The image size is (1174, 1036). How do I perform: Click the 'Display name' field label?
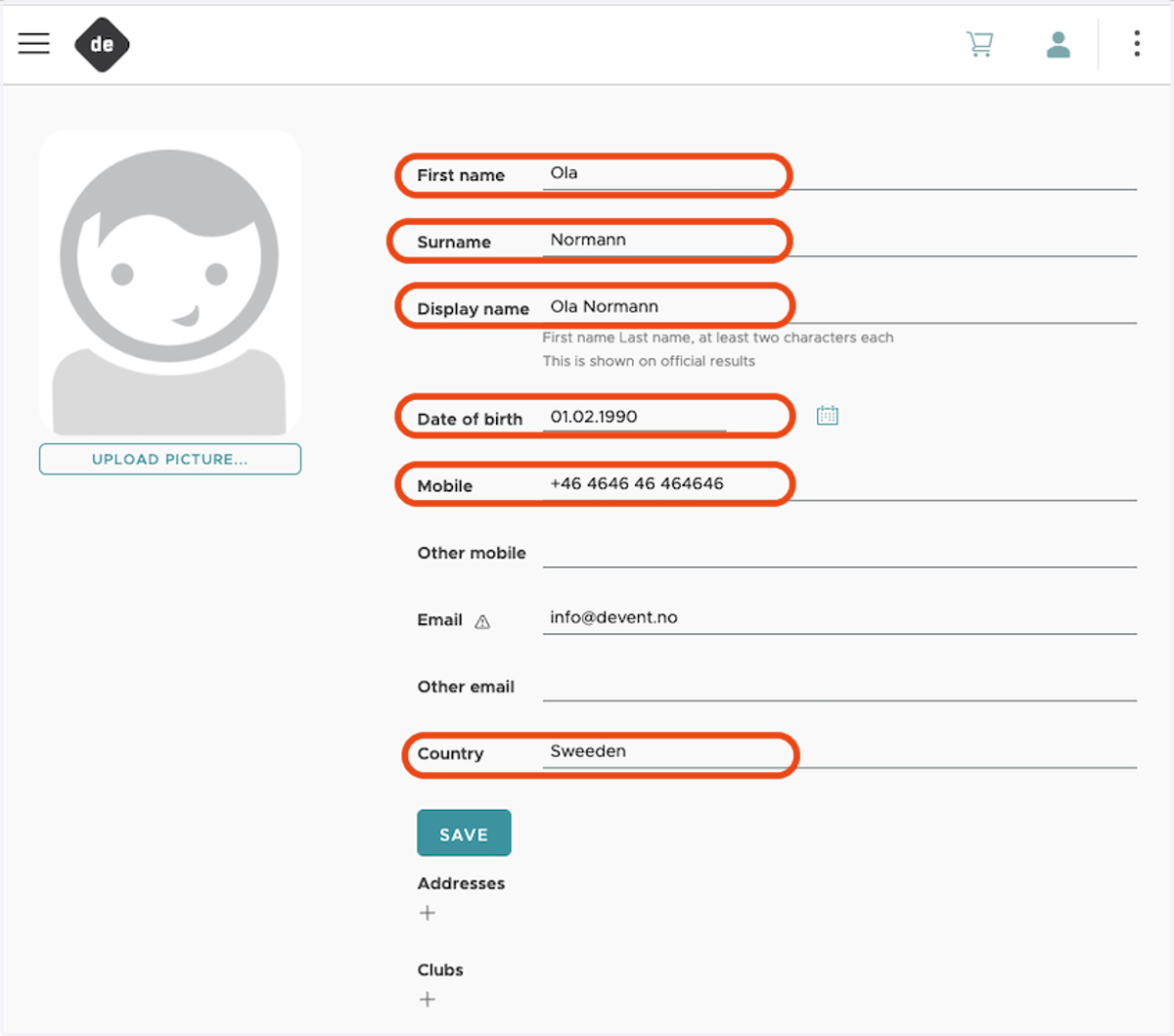(x=473, y=309)
